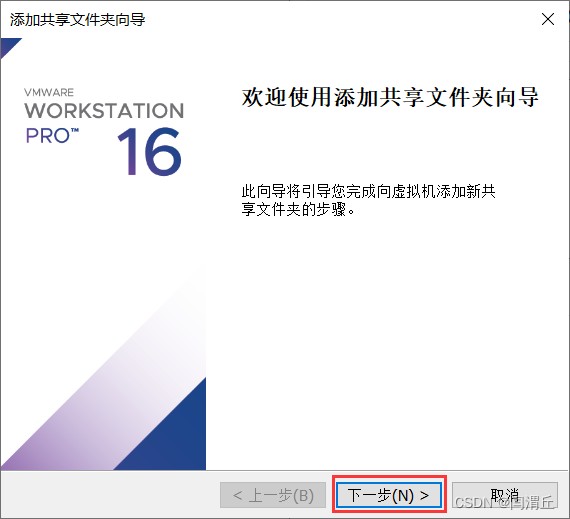
Task: Click the 取消 button
Action: 505,495
